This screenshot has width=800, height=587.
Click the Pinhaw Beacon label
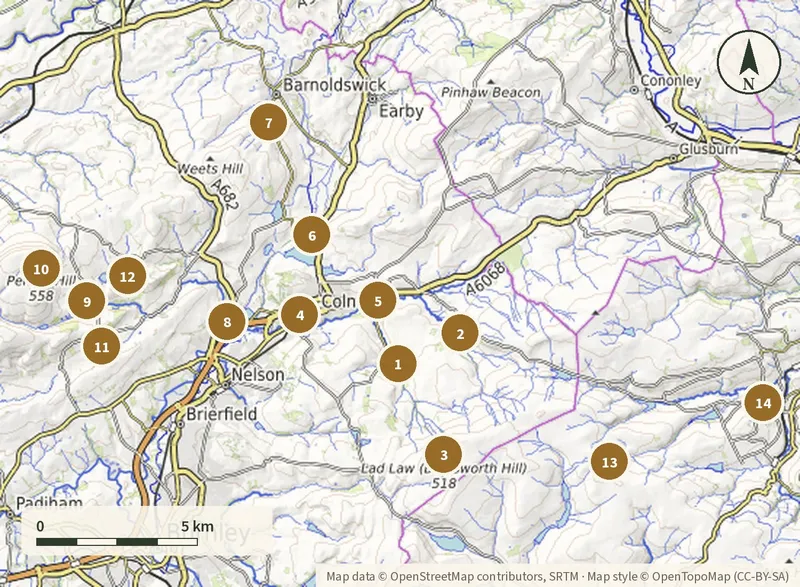(491, 92)
